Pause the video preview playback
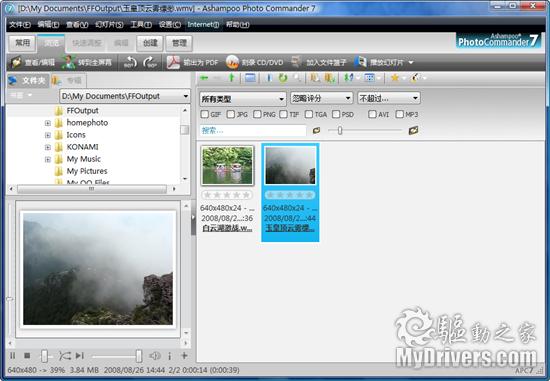The height and width of the screenshot is (381, 550). (x=13, y=356)
